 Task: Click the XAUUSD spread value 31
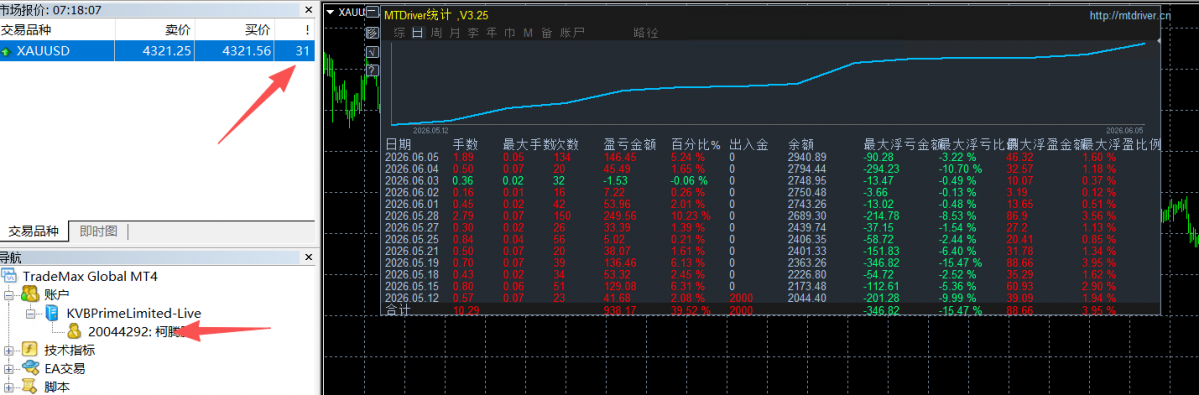click(x=303, y=51)
